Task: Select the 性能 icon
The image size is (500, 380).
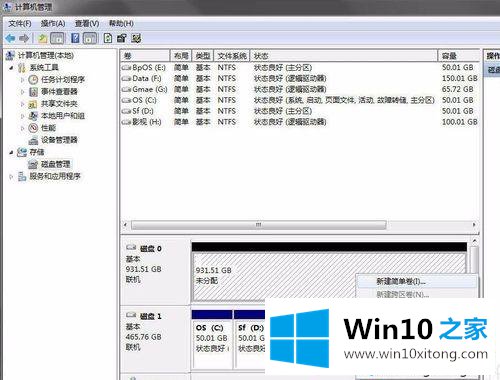Action: point(33,128)
